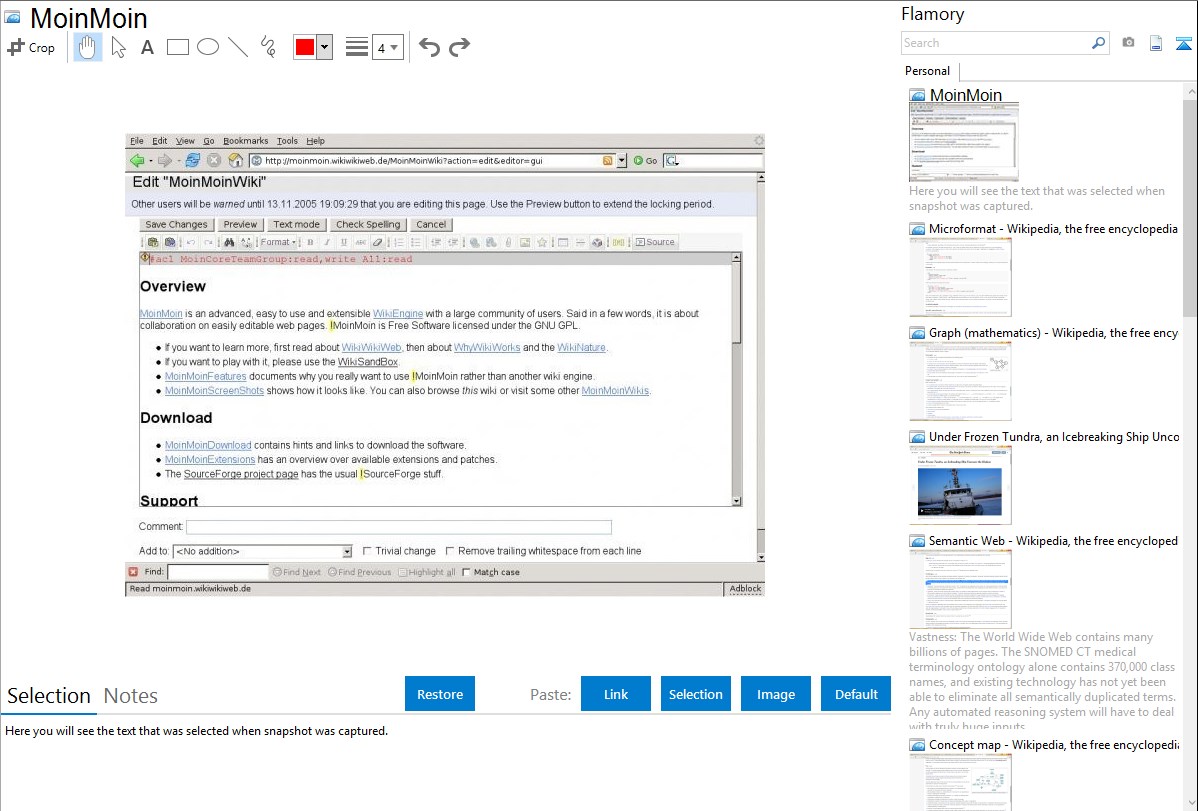Open the color picker dropdown arrow
Screen dimensions: 1198x811
tap(324, 47)
